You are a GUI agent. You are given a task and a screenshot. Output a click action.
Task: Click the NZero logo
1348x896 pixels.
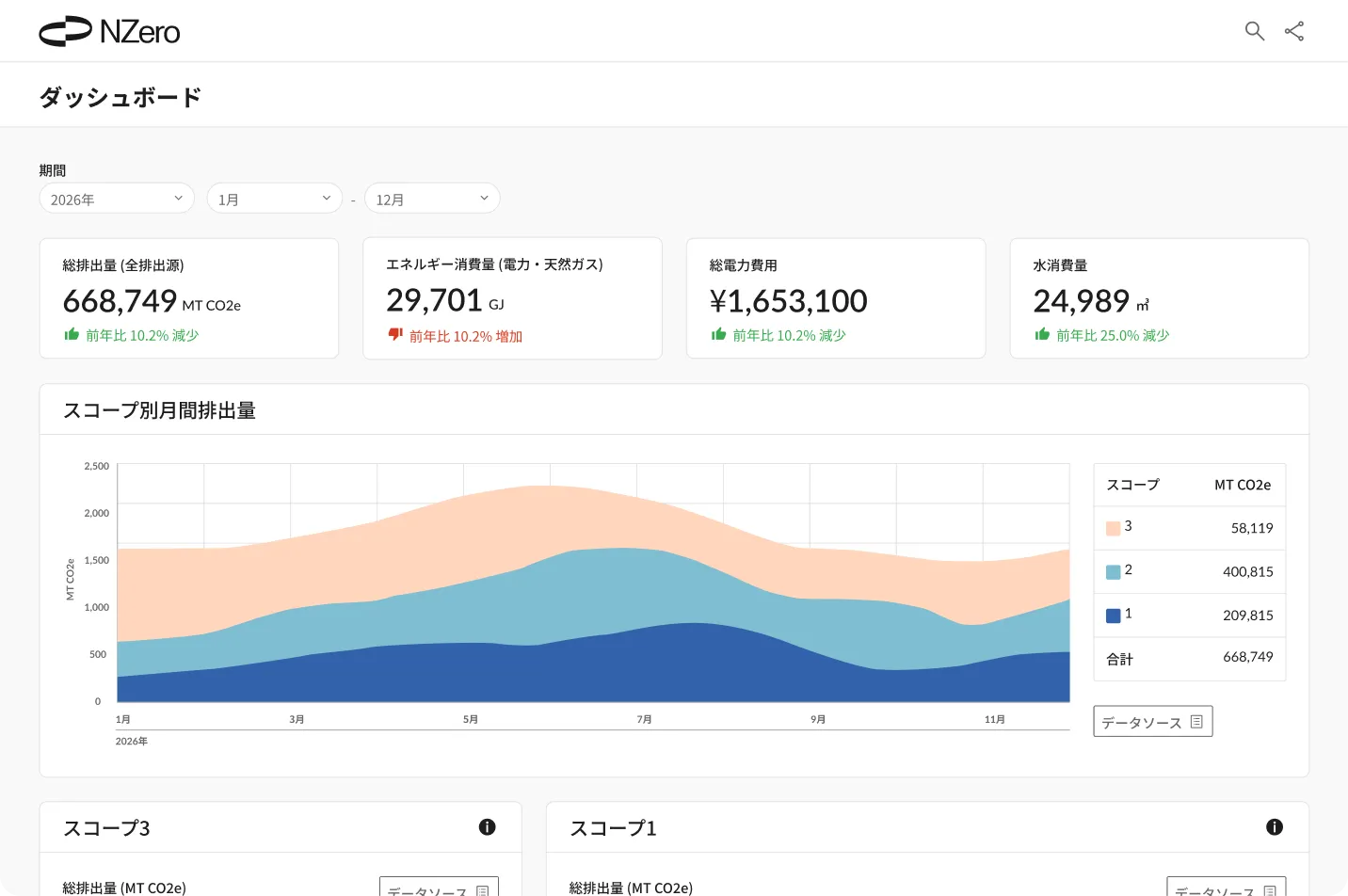click(x=109, y=31)
